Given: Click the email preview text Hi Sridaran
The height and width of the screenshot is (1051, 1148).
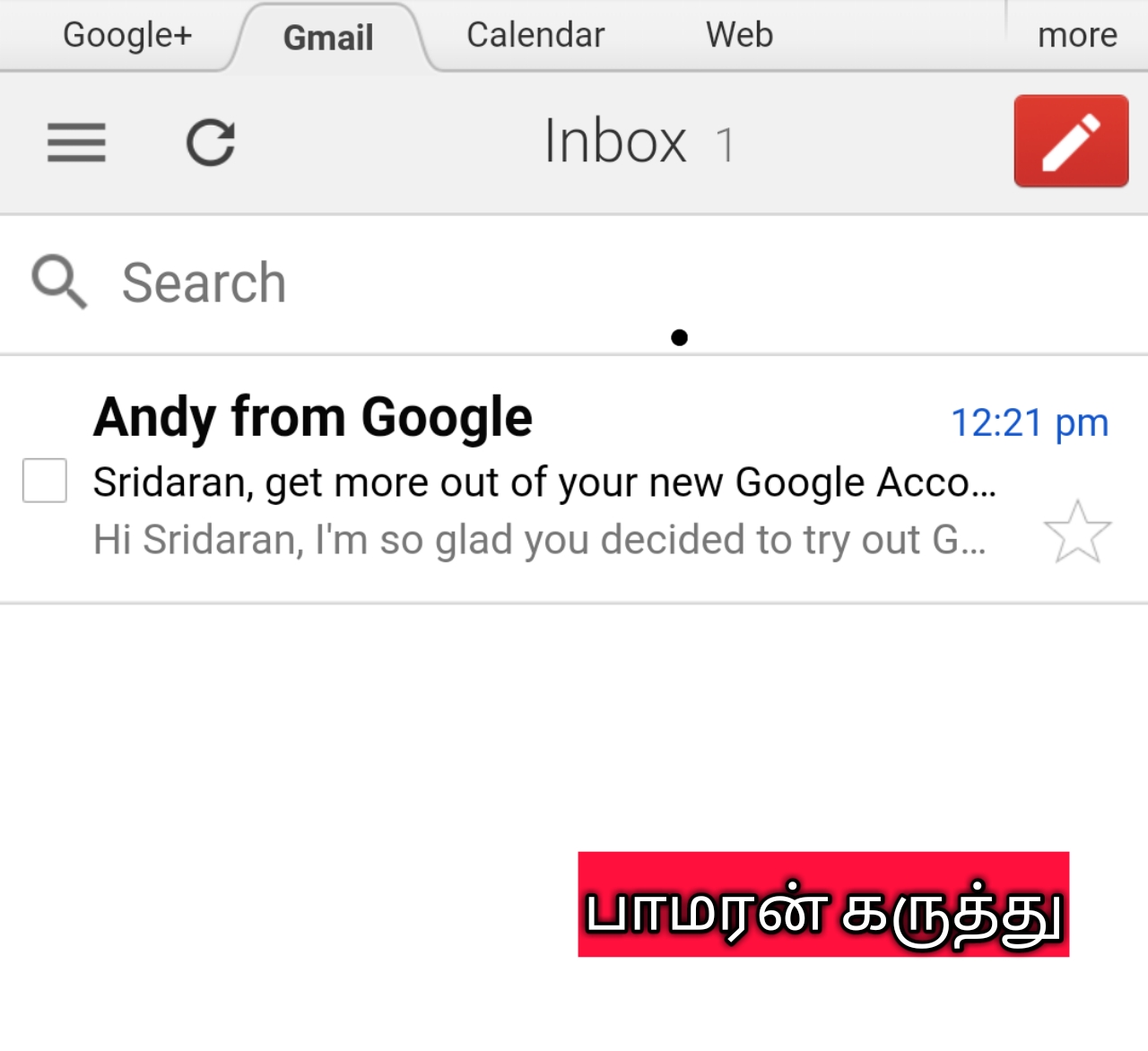Looking at the screenshot, I should 539,540.
